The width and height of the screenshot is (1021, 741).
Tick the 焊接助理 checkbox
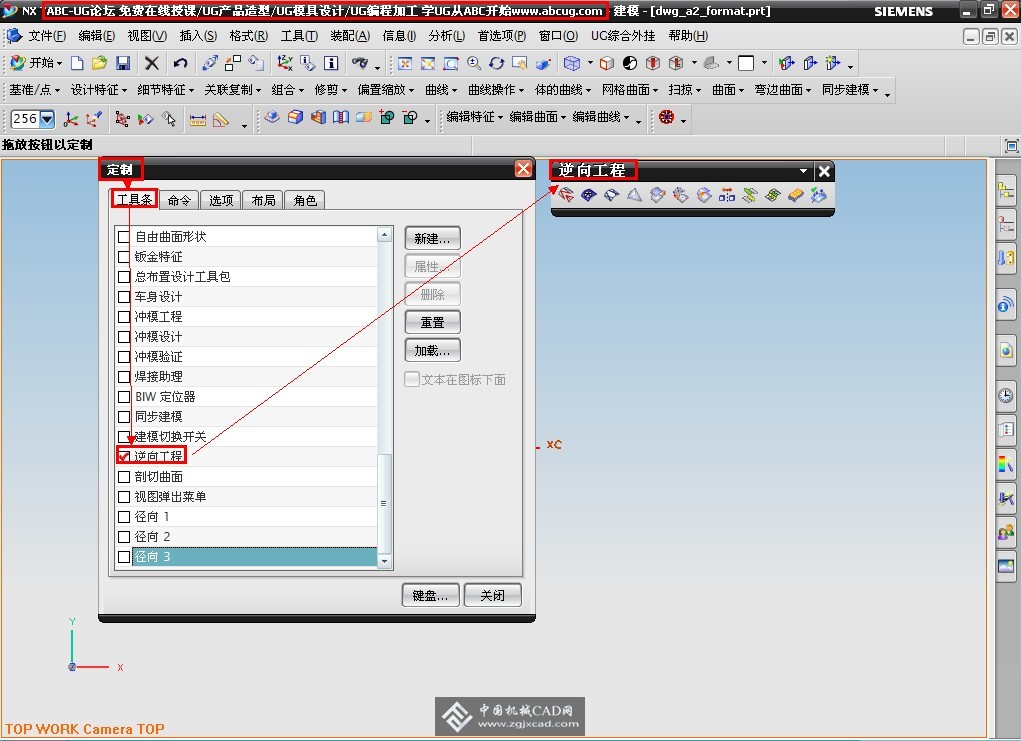124,377
